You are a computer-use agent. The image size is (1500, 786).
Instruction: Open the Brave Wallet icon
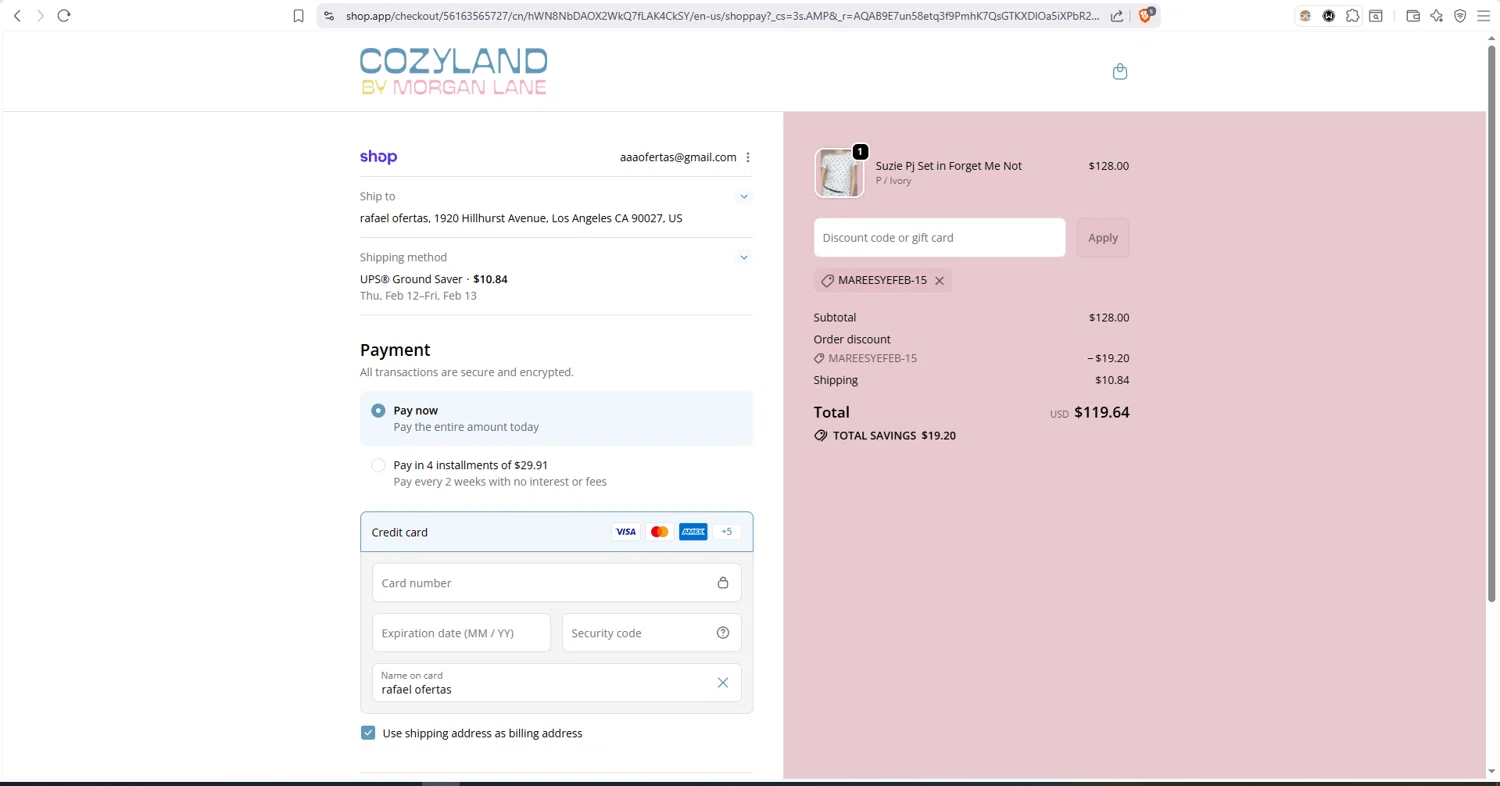pos(1413,16)
